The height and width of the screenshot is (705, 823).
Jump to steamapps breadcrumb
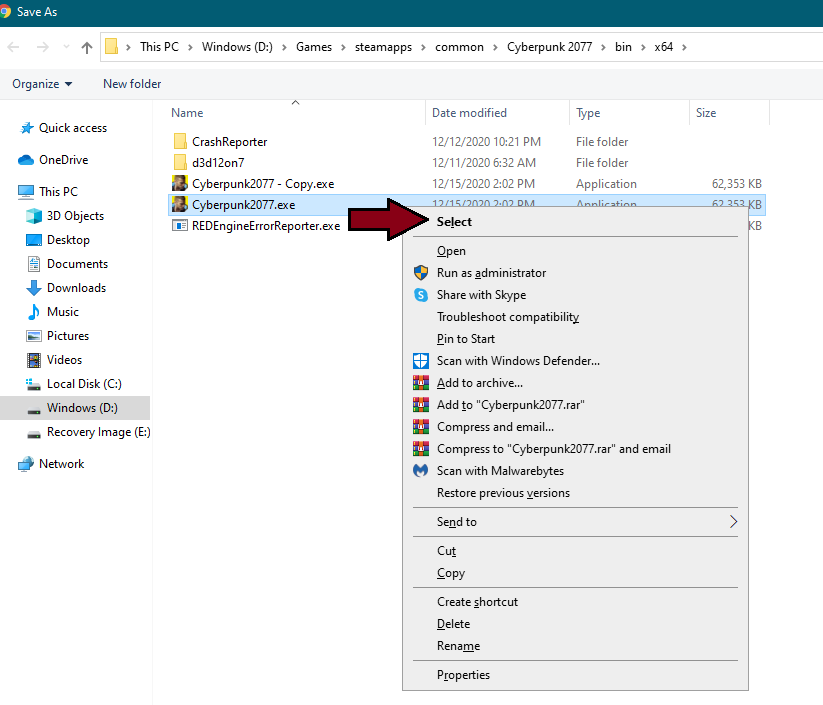[x=383, y=47]
